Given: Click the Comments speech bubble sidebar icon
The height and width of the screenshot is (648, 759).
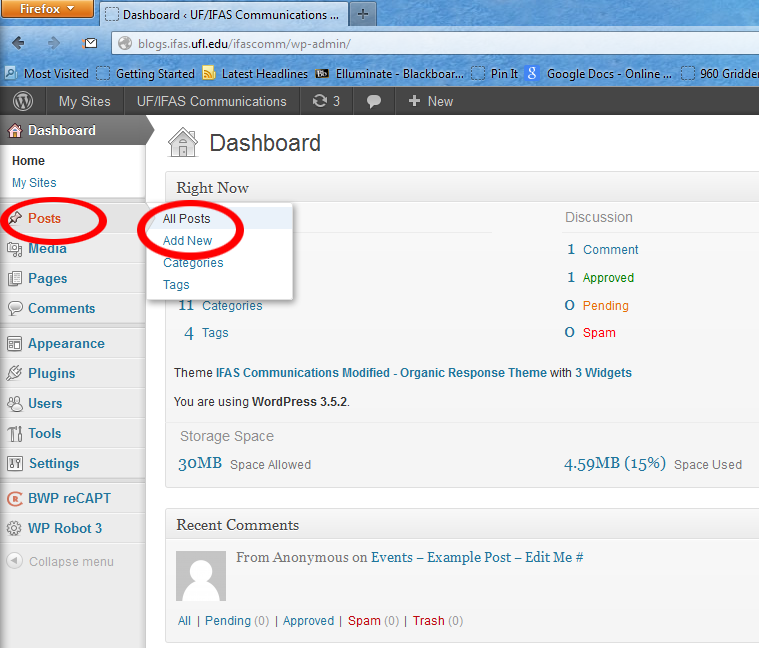Looking at the screenshot, I should tap(15, 308).
